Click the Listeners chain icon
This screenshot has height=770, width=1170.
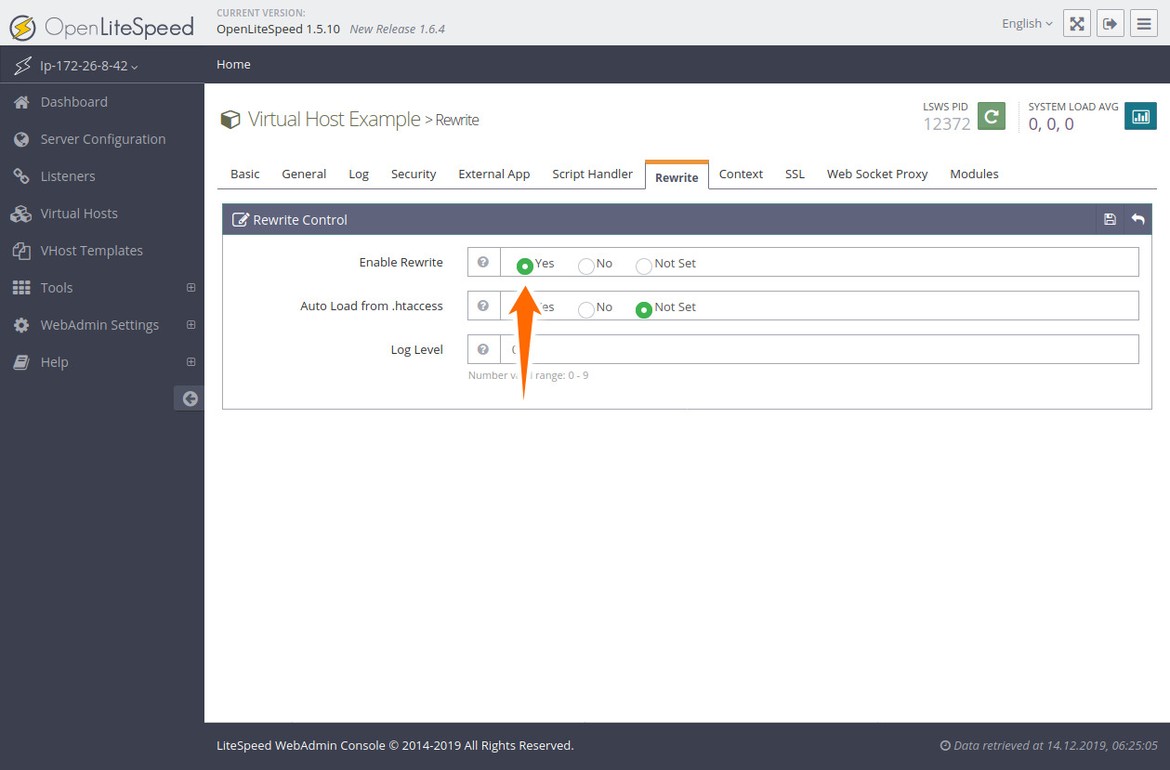coord(22,176)
